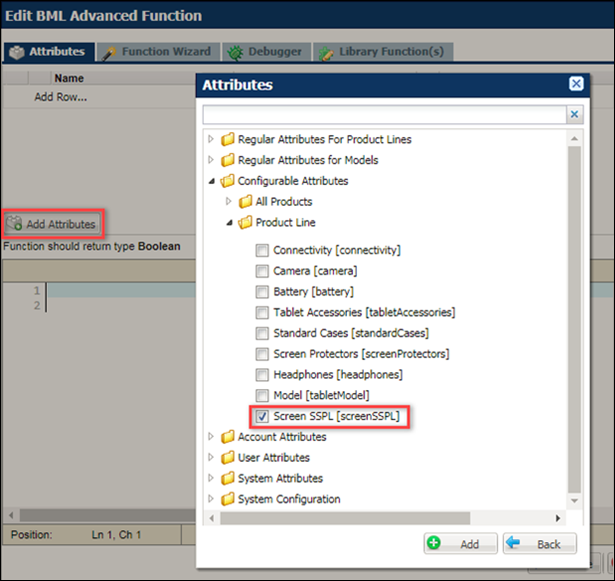
Task: Open the Attributes tab
Action: 49,52
